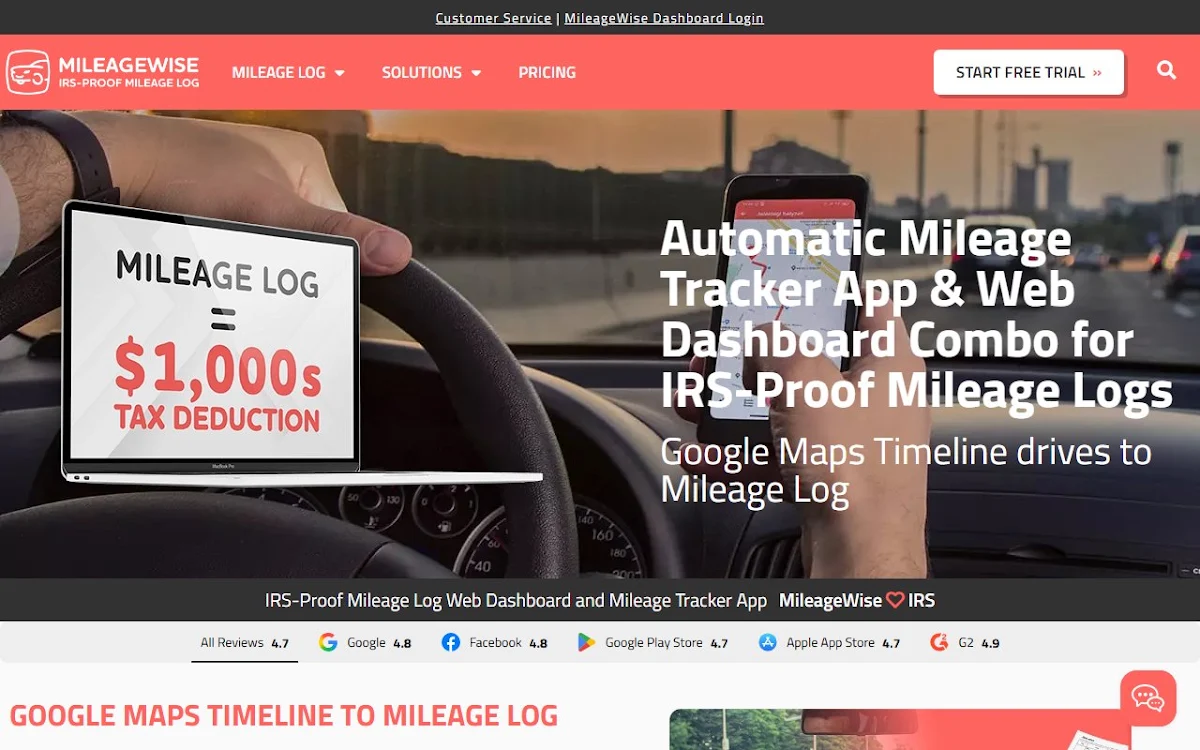
Task: Click 'Google Maps Timeline drives to Mileage Log' subtitle
Action: coord(906,471)
